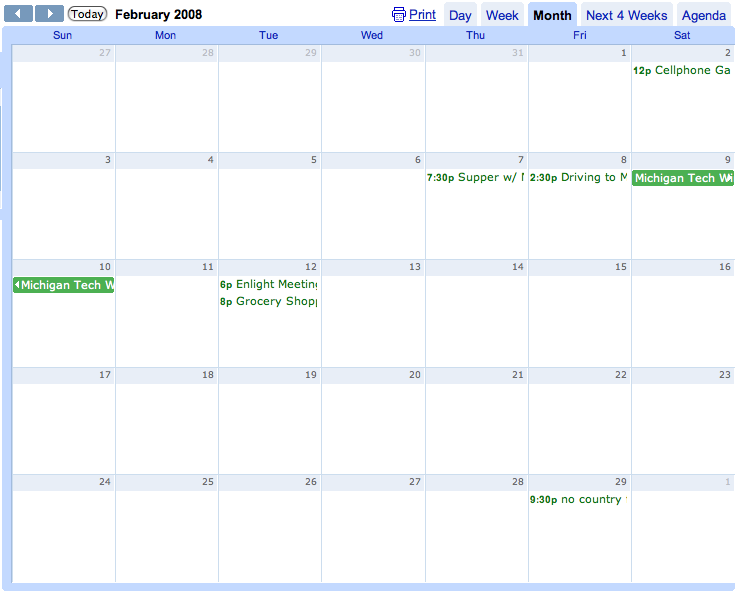
Task: Open the 8p Grocery Shopping event
Action: pyautogui.click(x=269, y=302)
